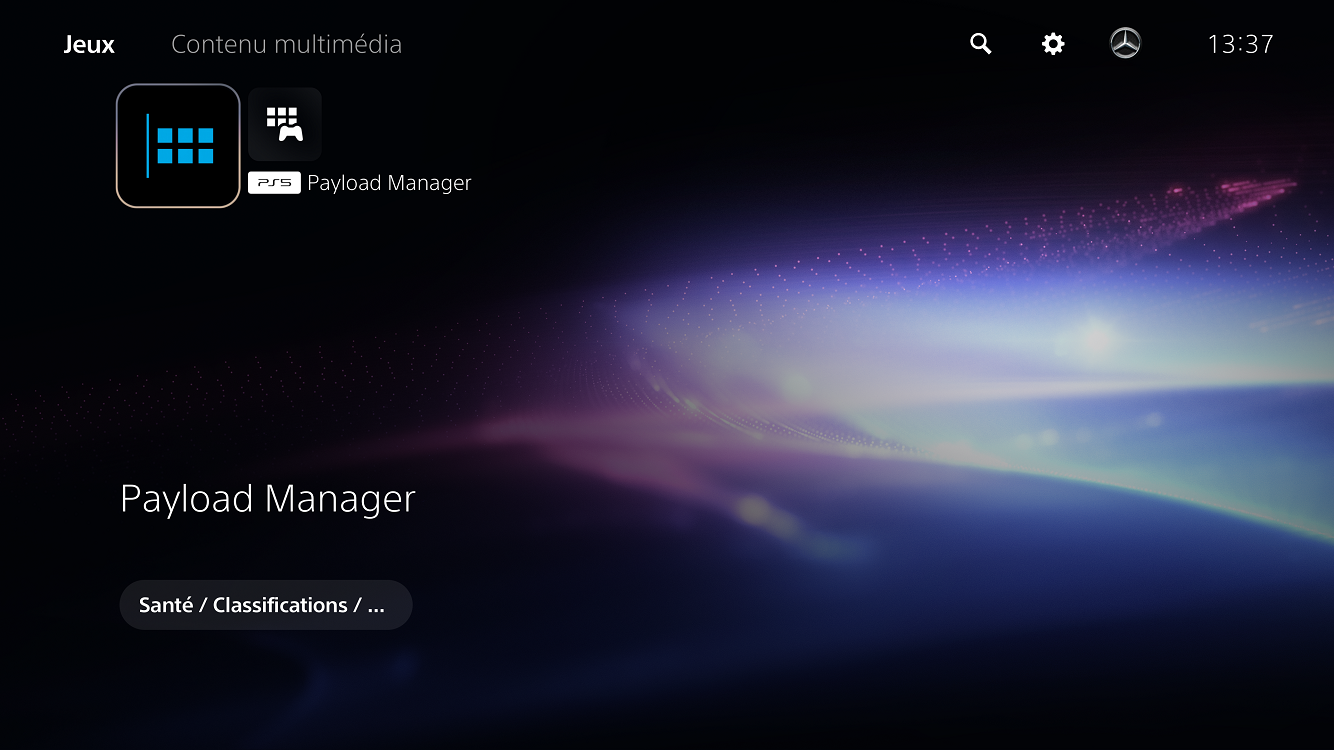The width and height of the screenshot is (1334, 750).
Task: Click the 13:37 clock
Action: click(x=1240, y=44)
